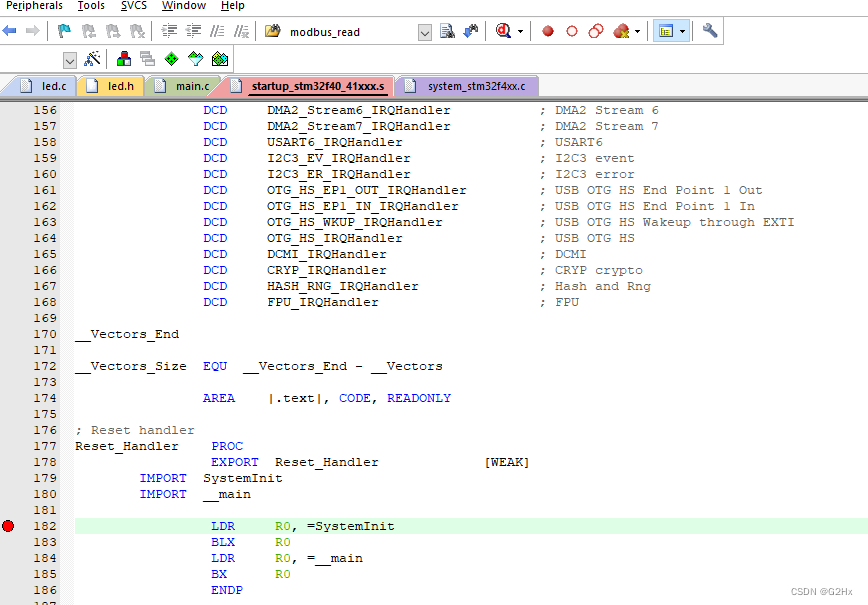Switch to the main.c tab
The height and width of the screenshot is (605, 868).
point(183,86)
